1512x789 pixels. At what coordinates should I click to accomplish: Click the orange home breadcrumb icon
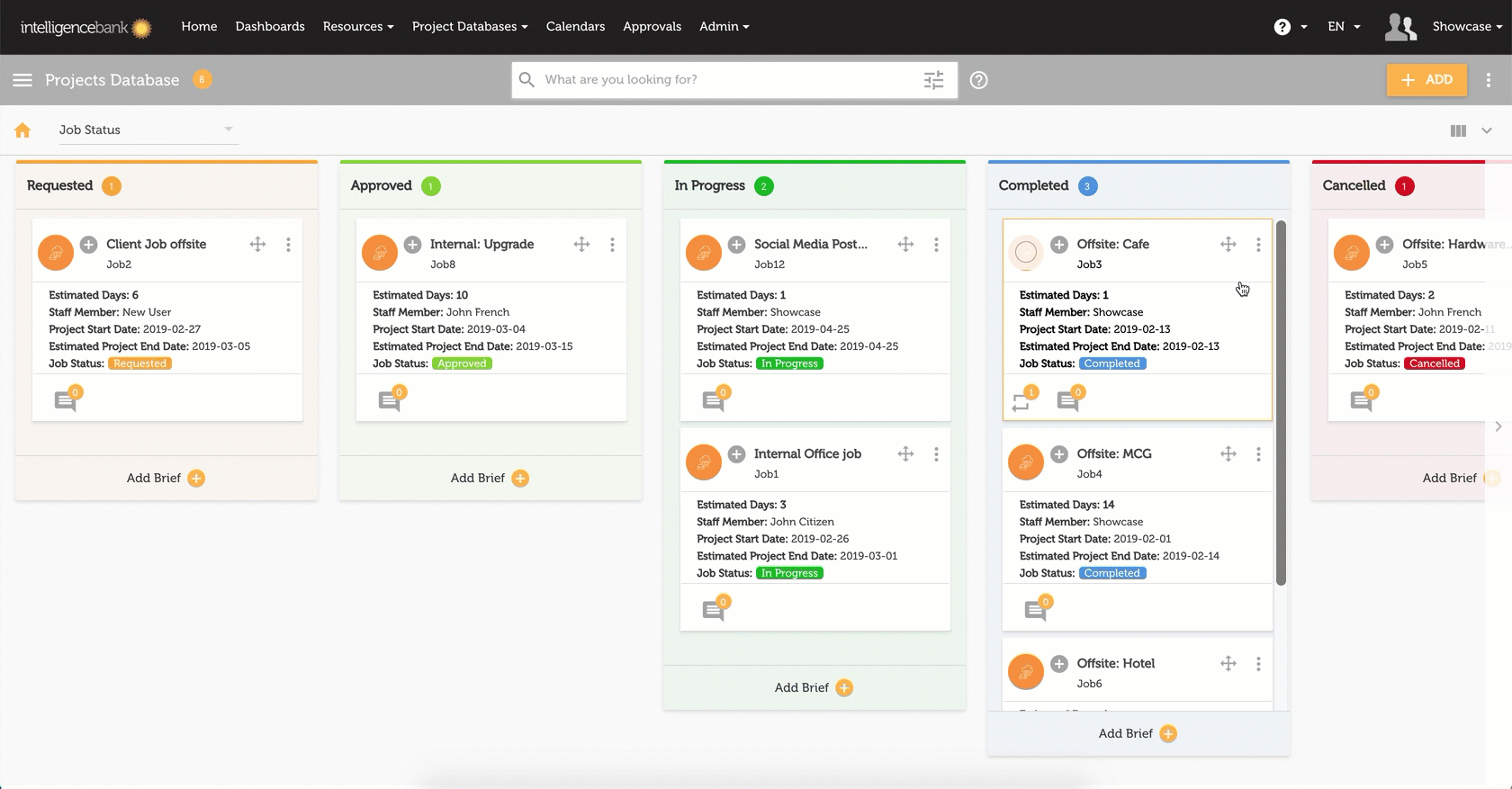point(22,130)
